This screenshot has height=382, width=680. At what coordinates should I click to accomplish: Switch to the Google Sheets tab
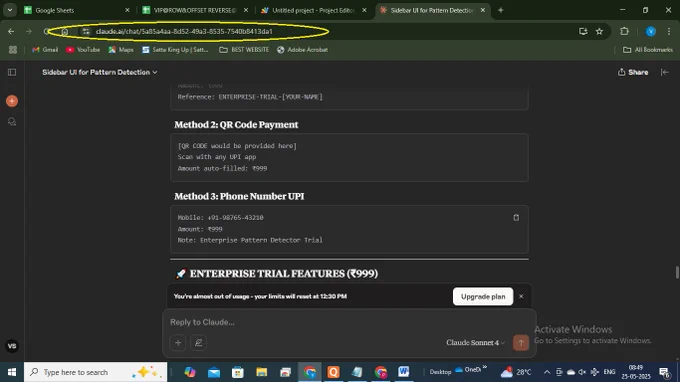[76, 10]
